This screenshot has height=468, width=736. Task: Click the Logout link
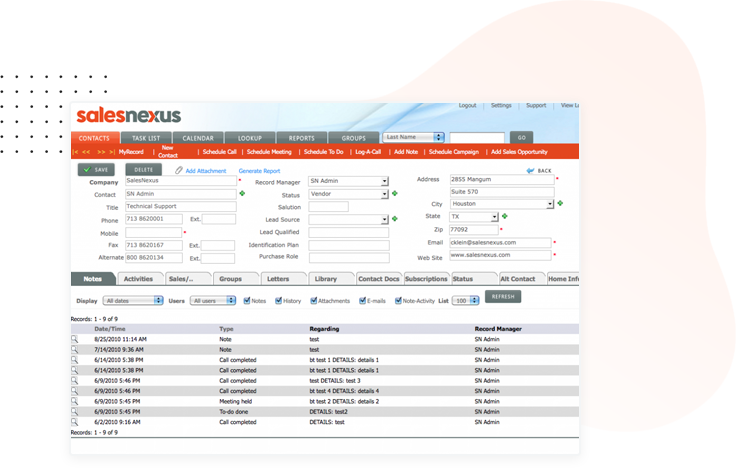pyautogui.click(x=467, y=106)
